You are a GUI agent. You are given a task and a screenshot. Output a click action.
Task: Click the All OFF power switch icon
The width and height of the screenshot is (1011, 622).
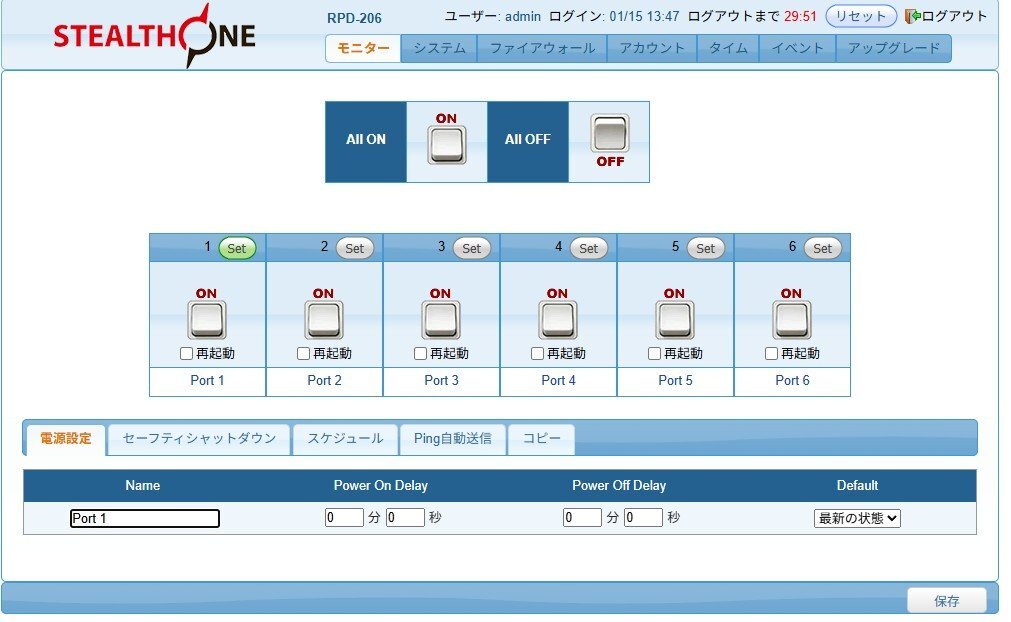tap(609, 133)
